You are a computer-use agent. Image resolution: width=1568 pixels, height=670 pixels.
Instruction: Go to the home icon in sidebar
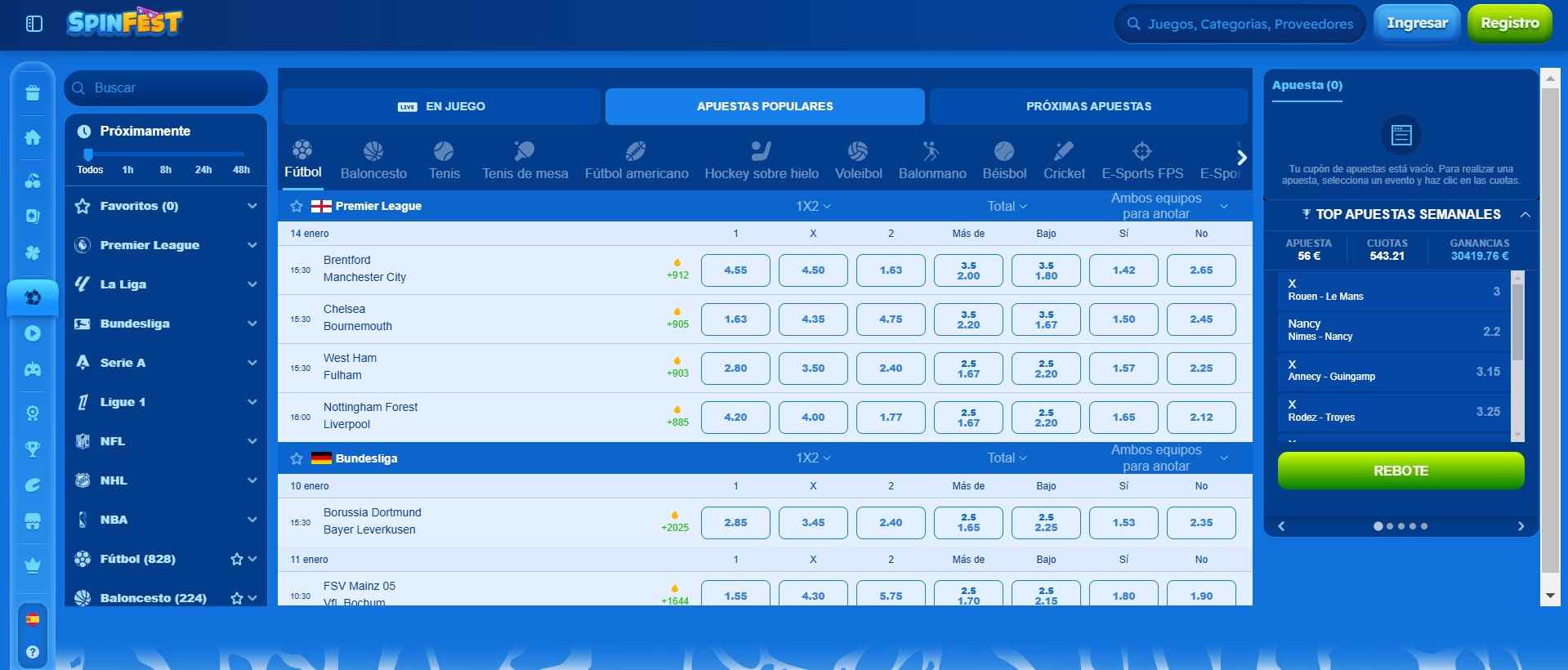click(33, 137)
